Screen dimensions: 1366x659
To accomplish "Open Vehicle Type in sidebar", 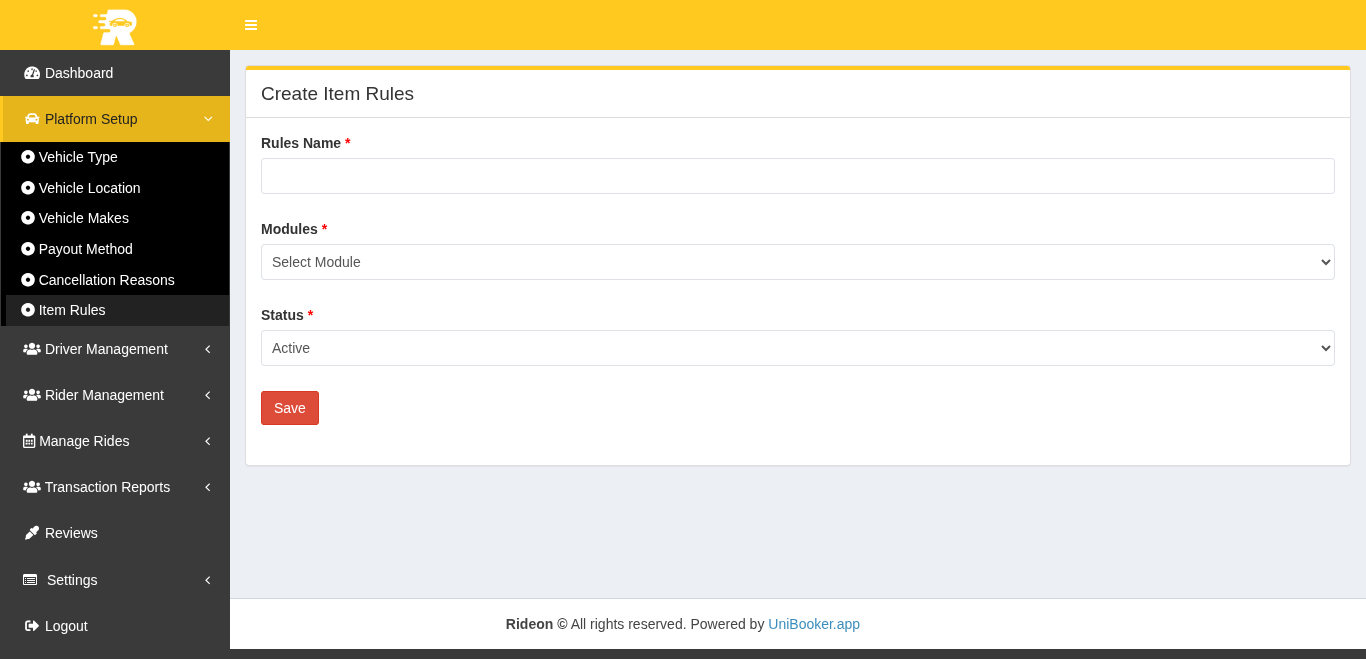I will click(78, 157).
